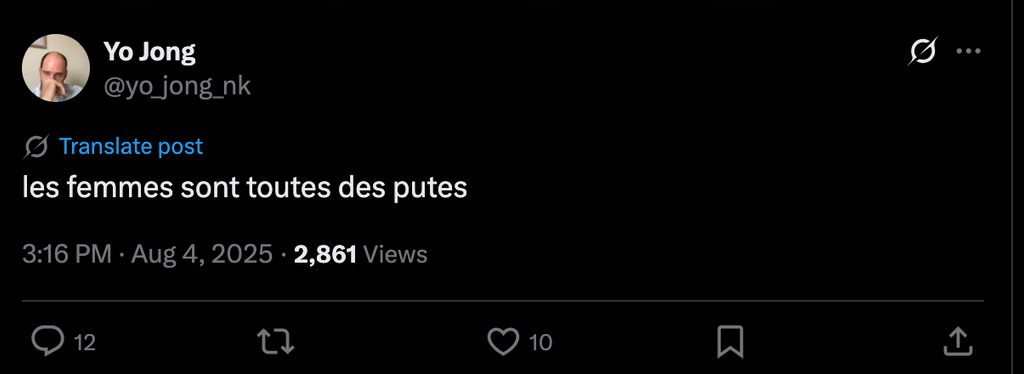Click the Grok icon next to Translate post

36,147
